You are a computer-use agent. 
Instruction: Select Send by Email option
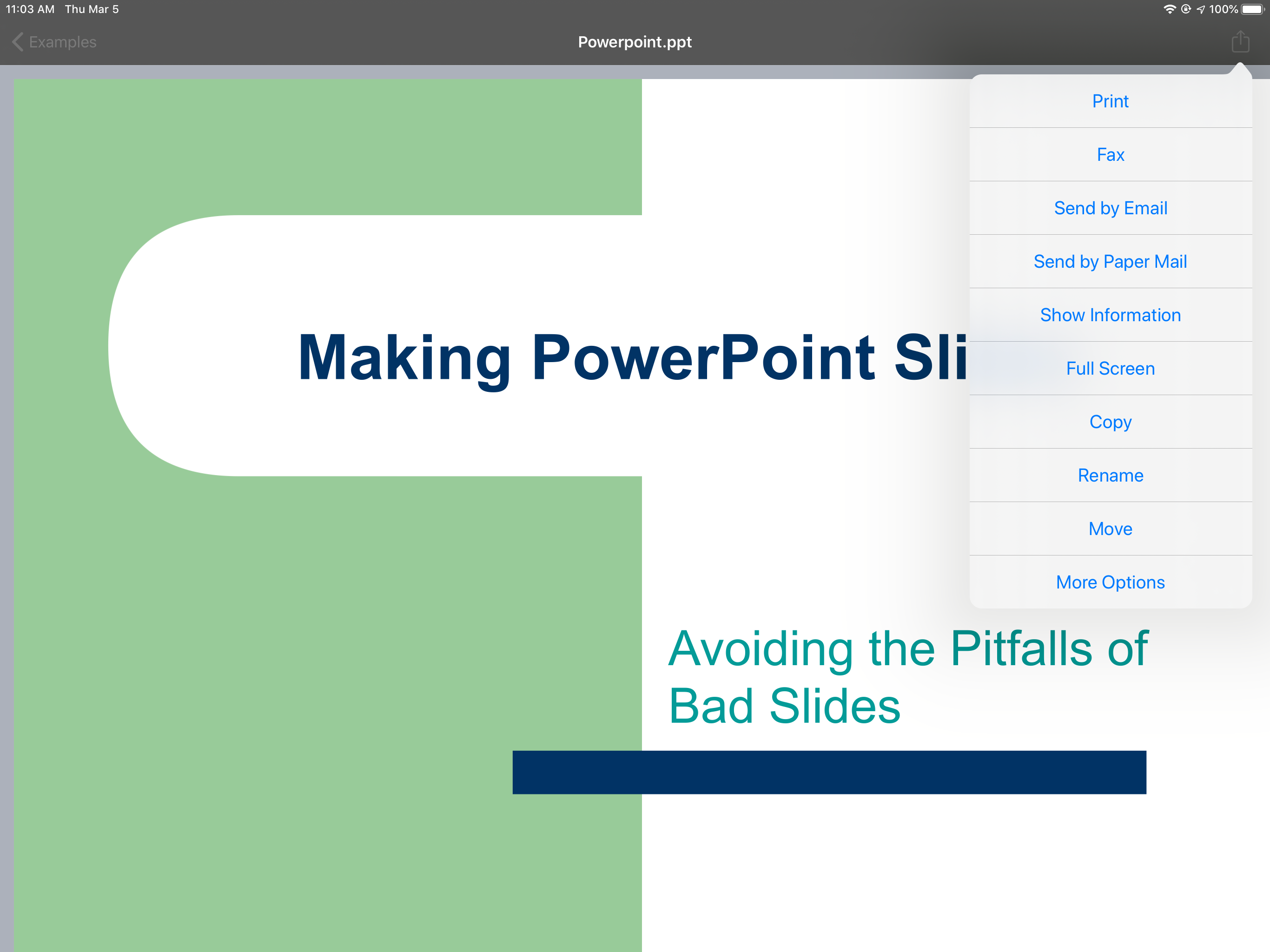pyautogui.click(x=1110, y=208)
